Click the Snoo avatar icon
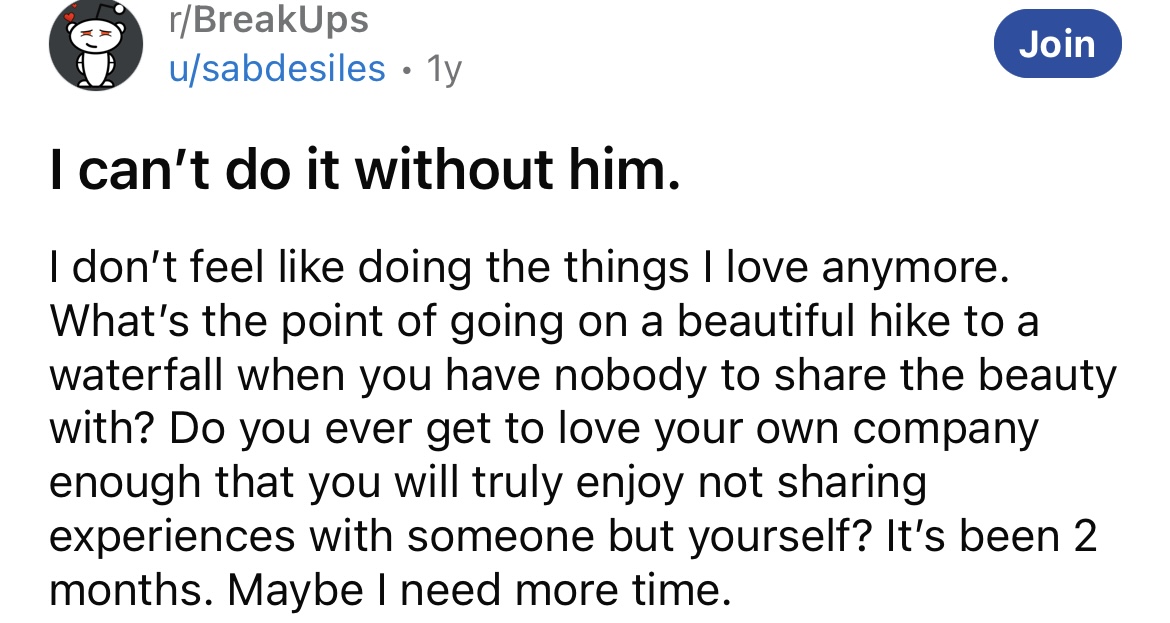The image size is (1170, 623). 96,45
